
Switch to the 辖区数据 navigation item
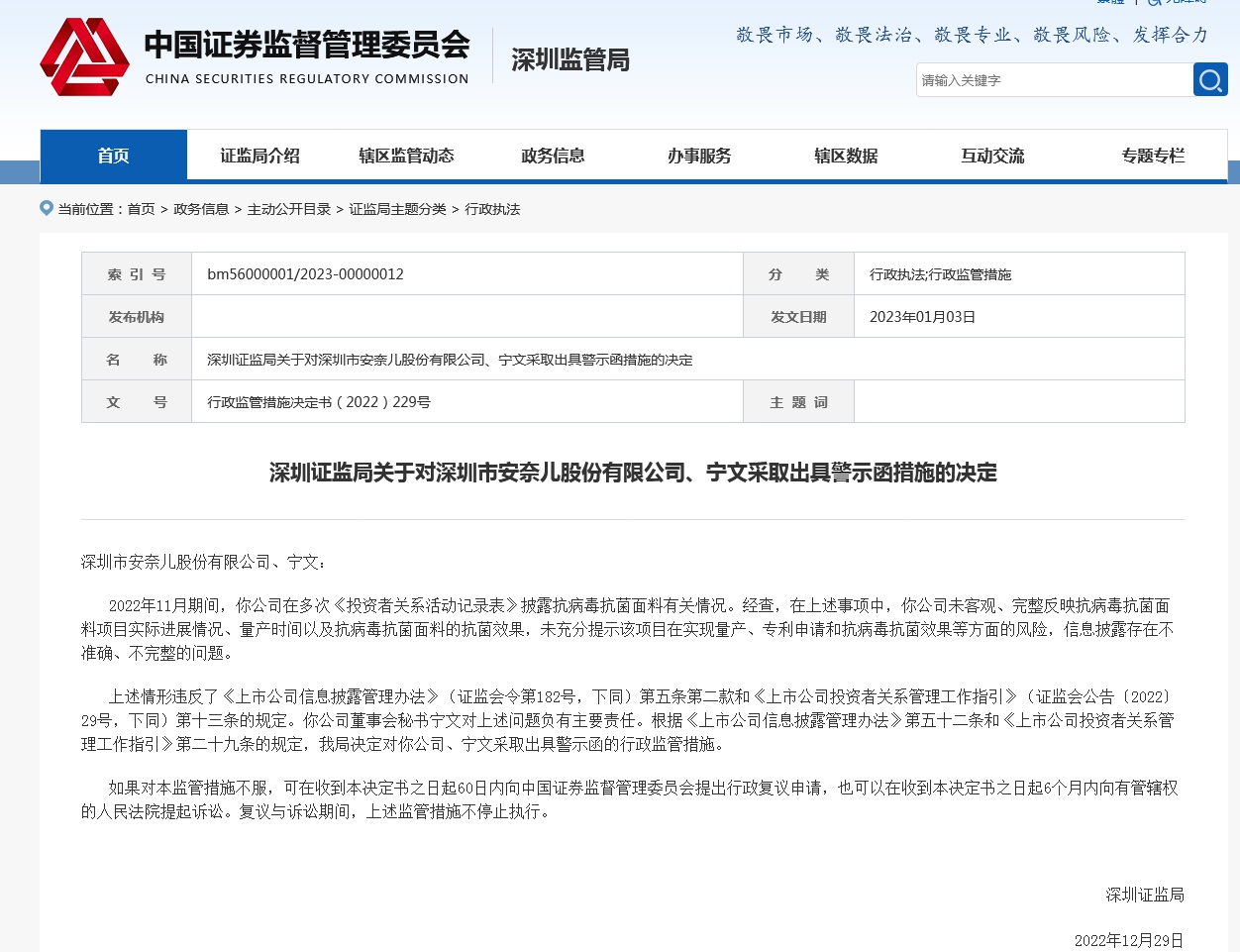[846, 156]
